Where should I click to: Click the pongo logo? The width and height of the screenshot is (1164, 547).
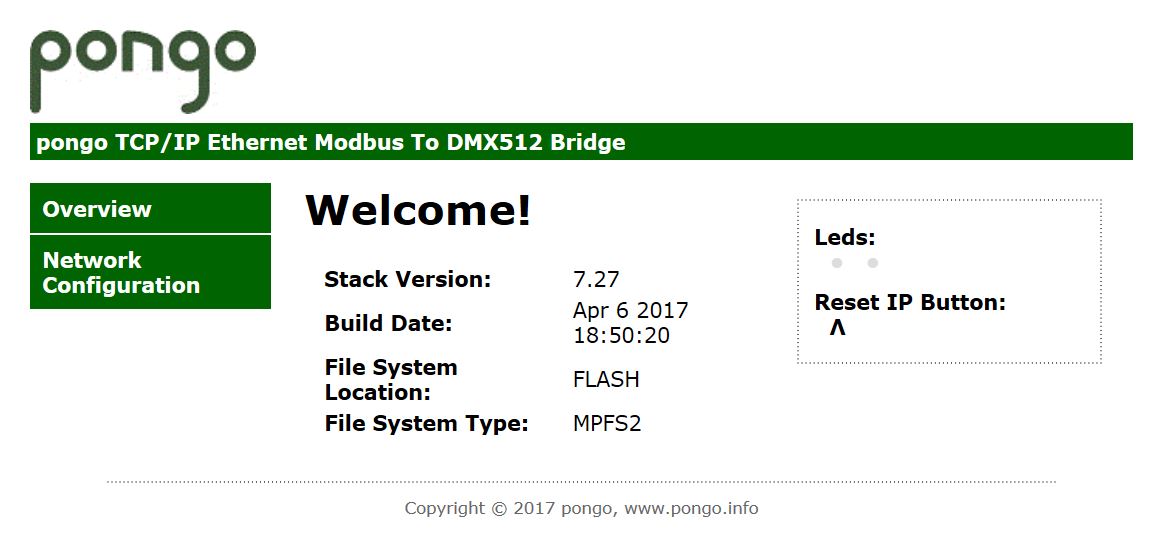click(143, 71)
